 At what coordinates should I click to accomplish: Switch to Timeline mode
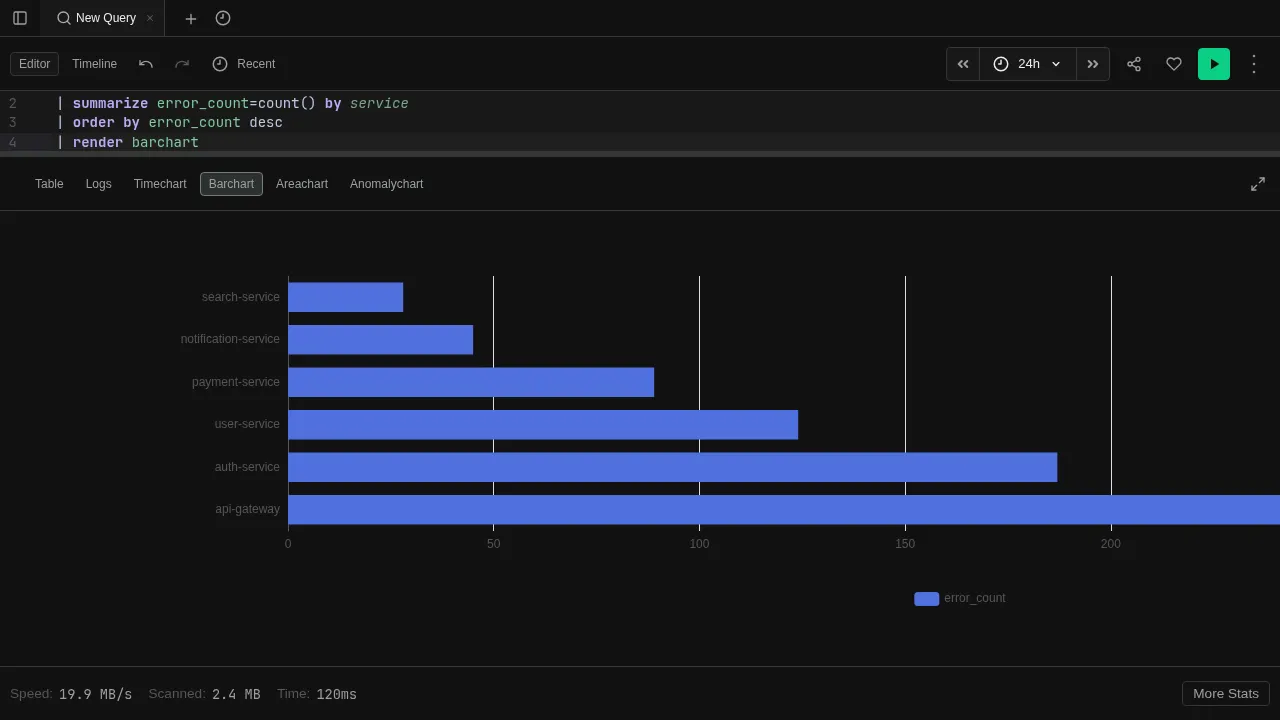click(94, 63)
